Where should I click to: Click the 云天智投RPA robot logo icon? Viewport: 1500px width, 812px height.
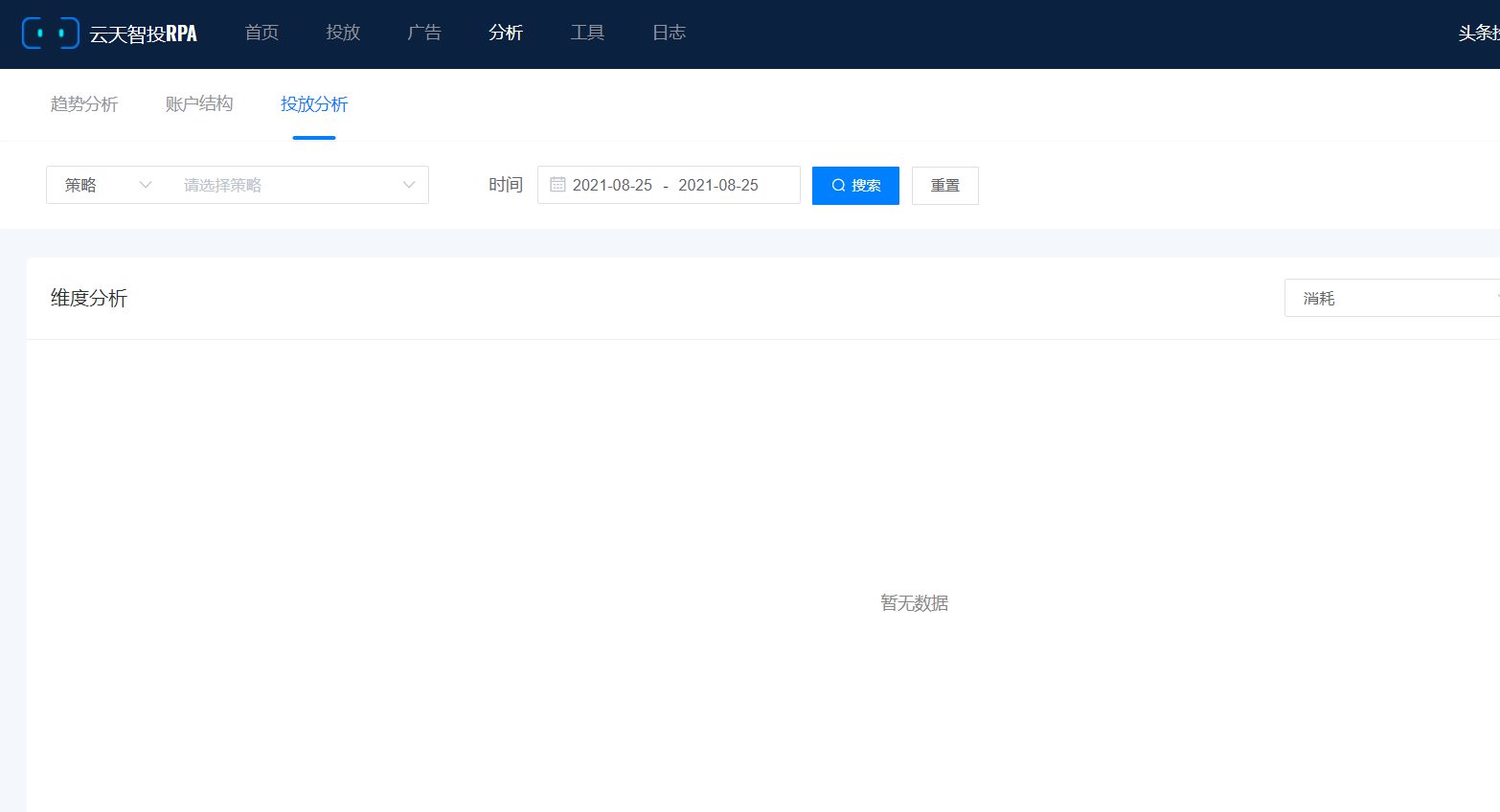point(51,33)
